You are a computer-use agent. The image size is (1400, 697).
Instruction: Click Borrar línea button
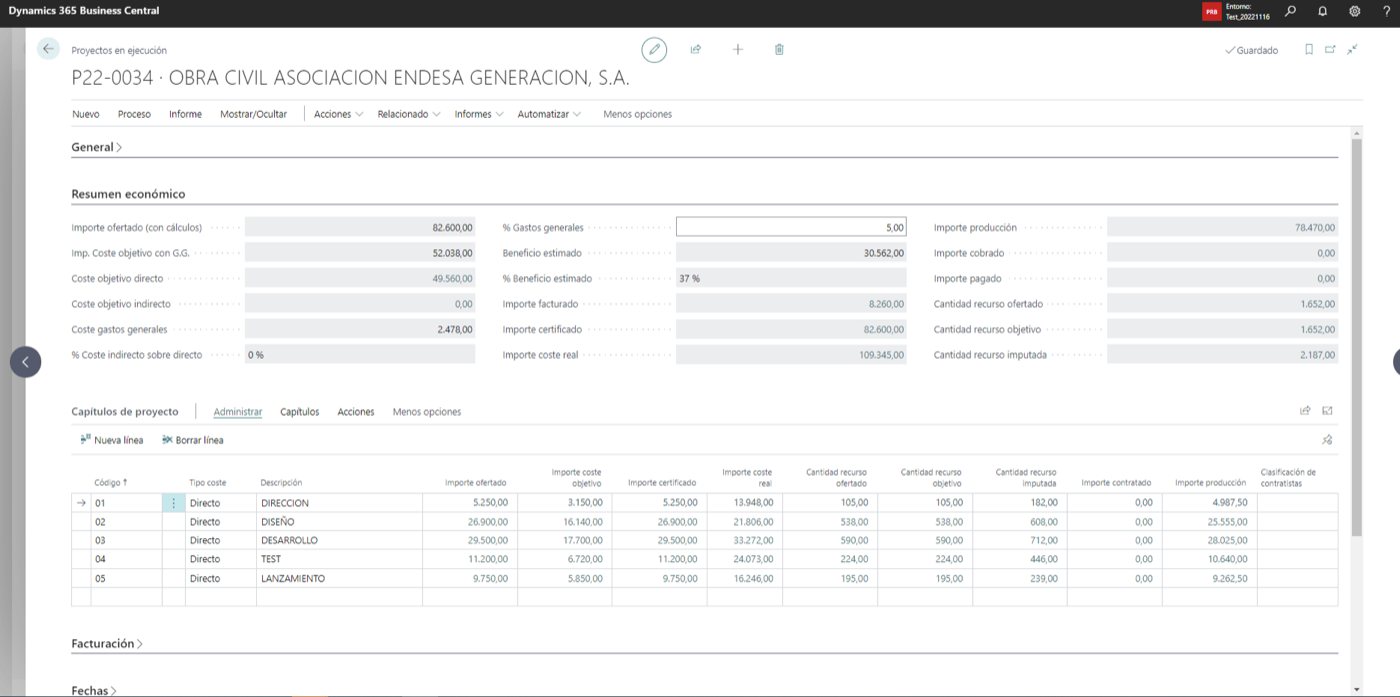[192, 440]
